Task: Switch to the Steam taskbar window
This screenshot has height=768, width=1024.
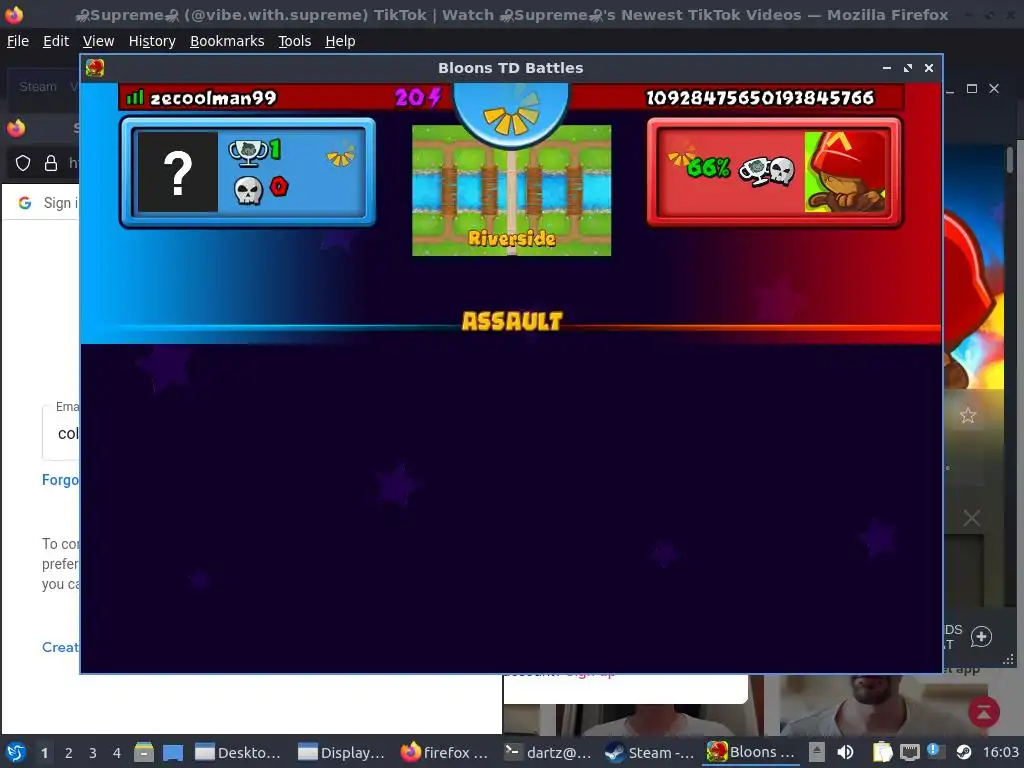Action: pos(650,752)
